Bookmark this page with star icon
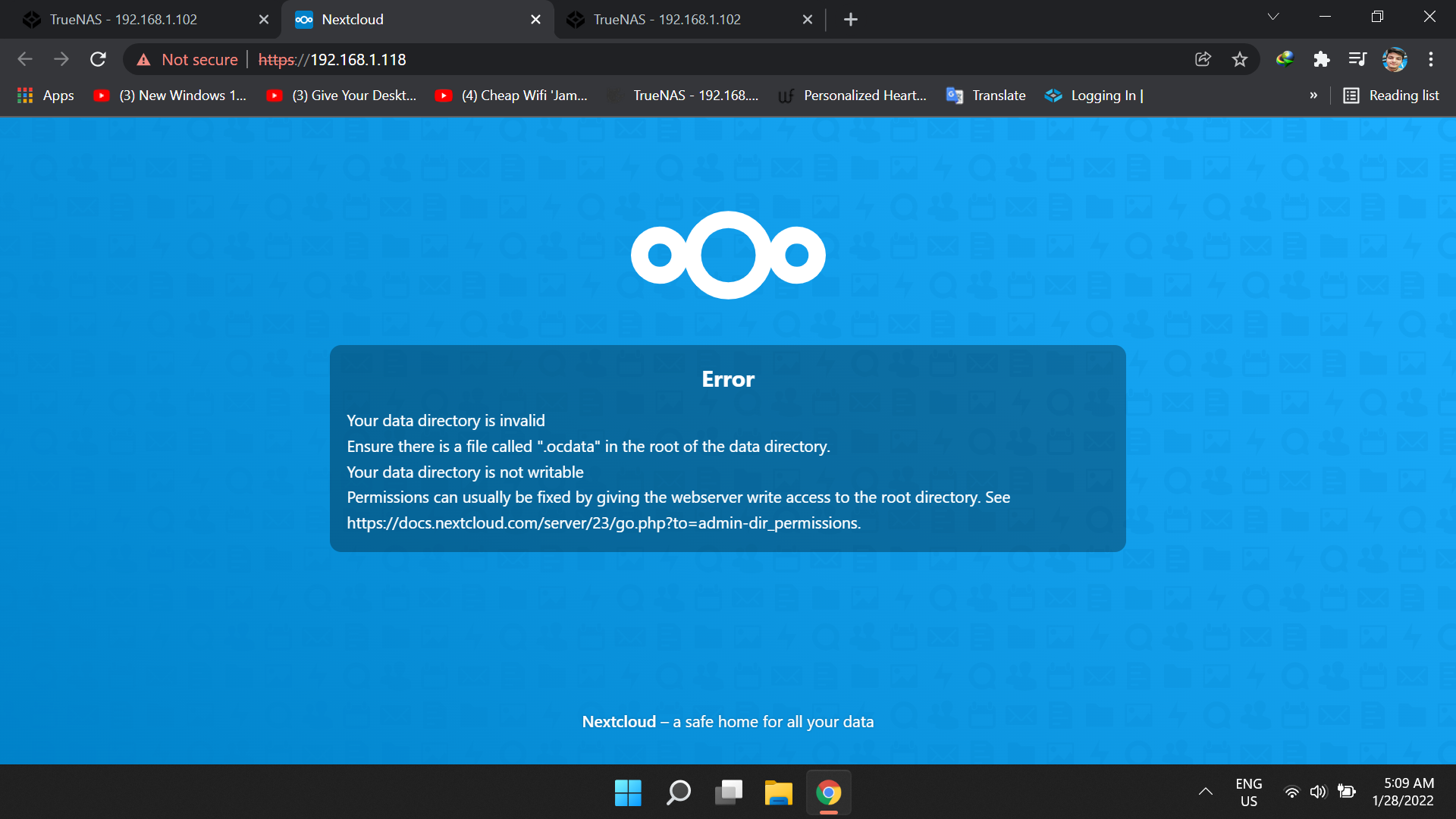1456x819 pixels. (x=1239, y=59)
